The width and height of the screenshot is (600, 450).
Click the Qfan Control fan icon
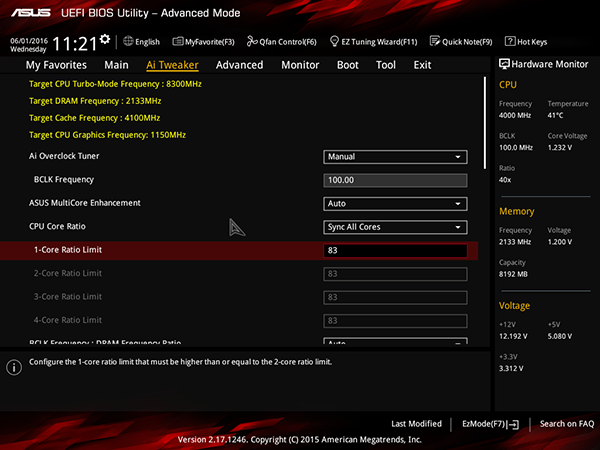click(x=252, y=41)
